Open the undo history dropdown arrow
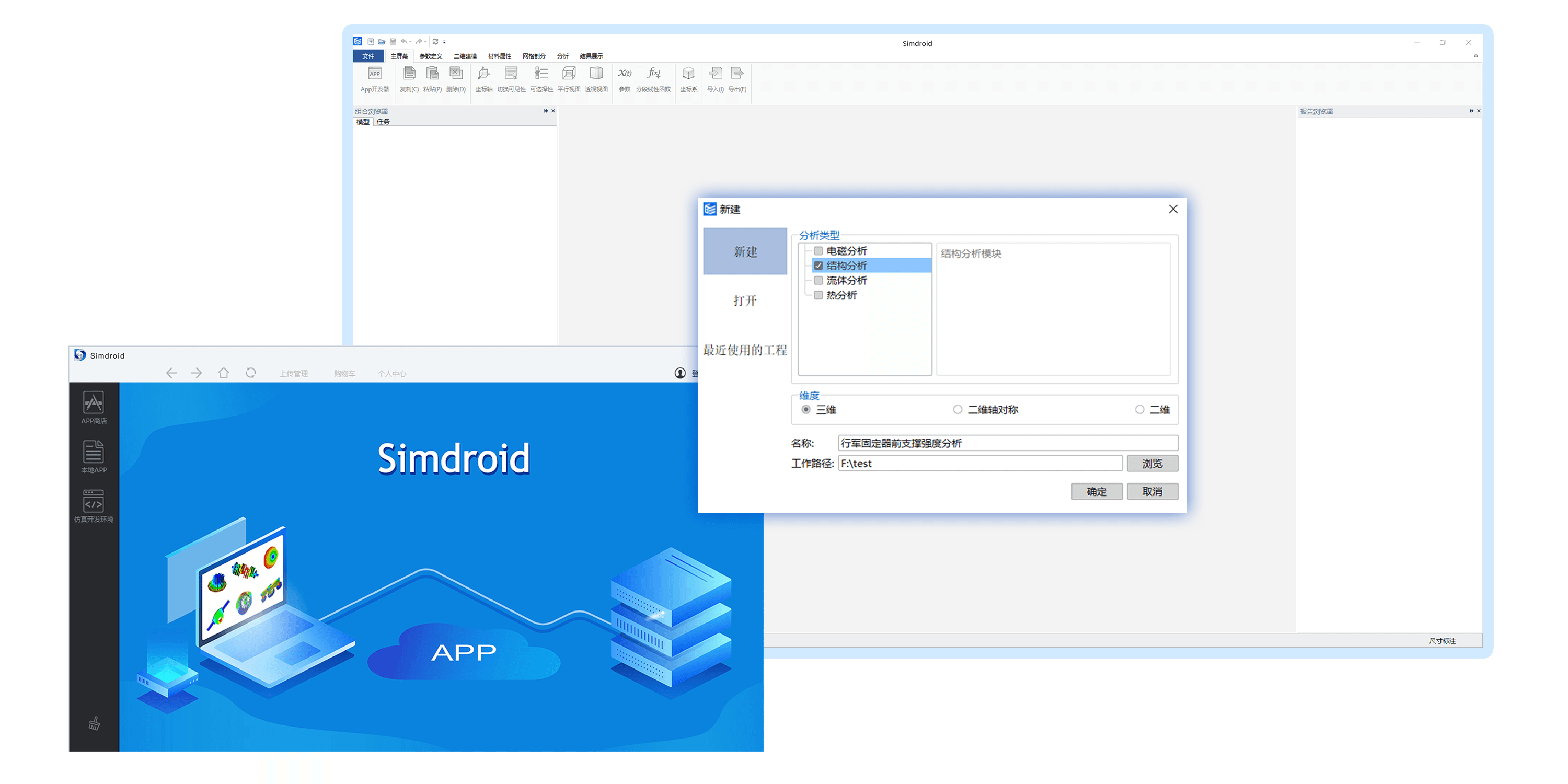This screenshot has height=784, width=1568. coord(411,42)
